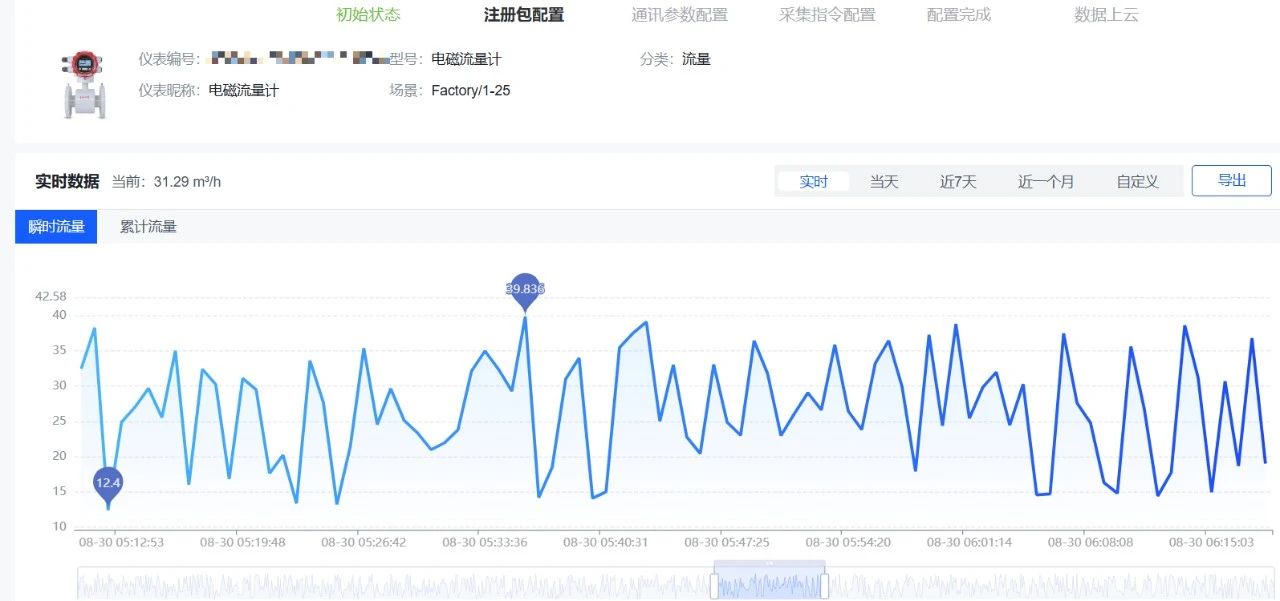Click the left handle of the data zoom slider
The width and height of the screenshot is (1280, 601).
[714, 586]
